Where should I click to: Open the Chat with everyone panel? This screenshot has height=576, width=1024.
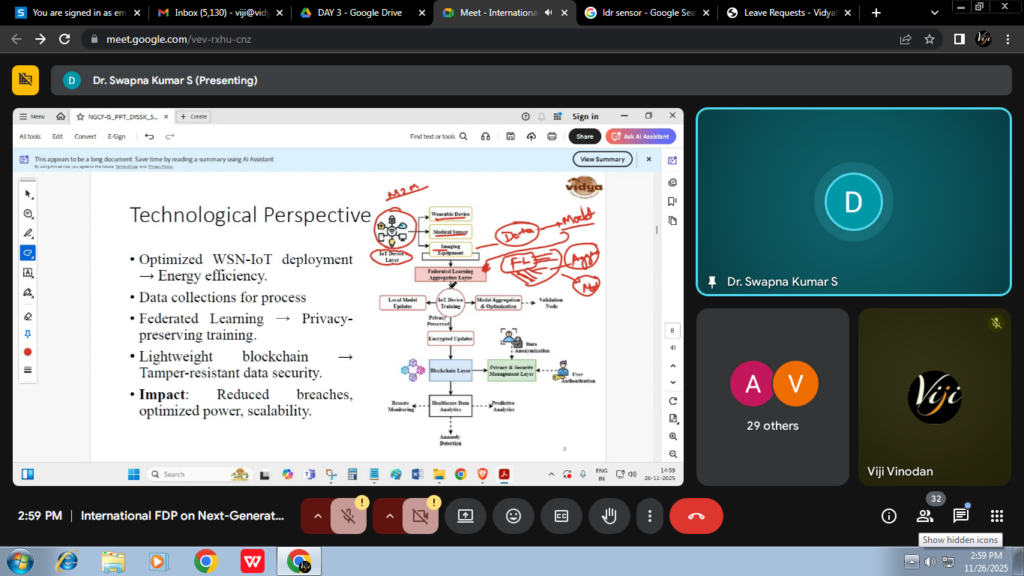(960, 516)
